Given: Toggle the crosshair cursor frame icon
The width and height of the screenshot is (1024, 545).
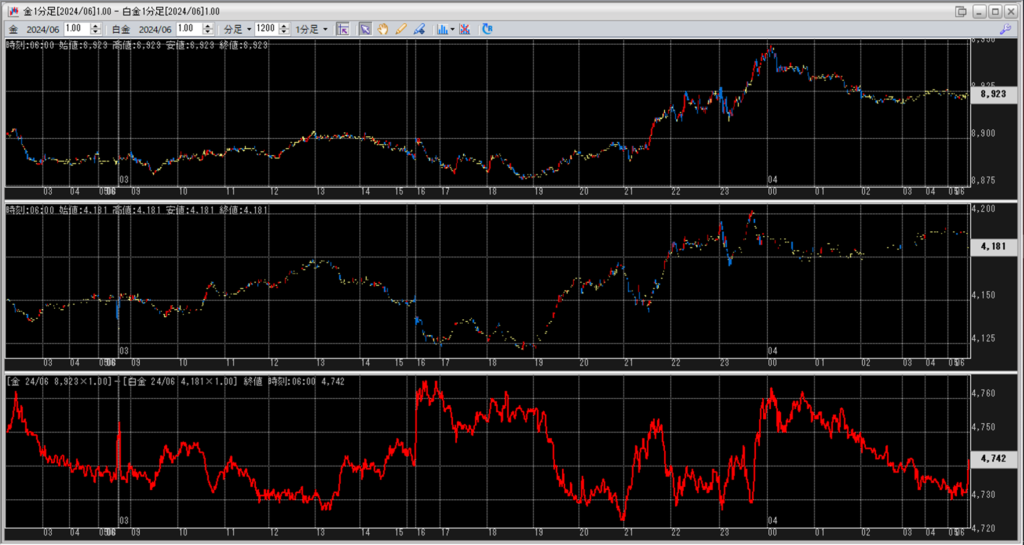Looking at the screenshot, I should click(x=343, y=29).
